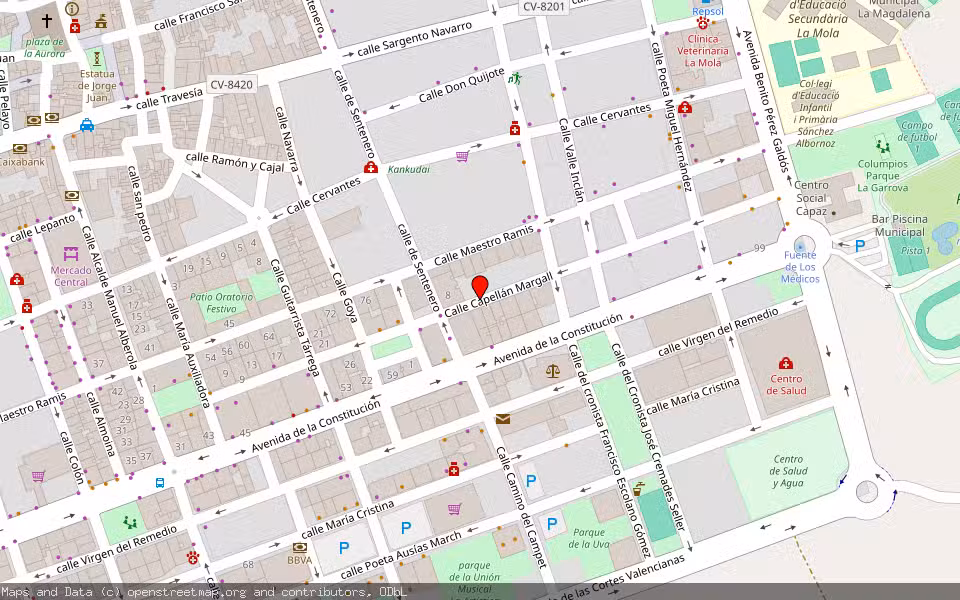Screen dimensions: 960x600
Task: Click the Centro de Salud y Agua label
Action: point(788,471)
